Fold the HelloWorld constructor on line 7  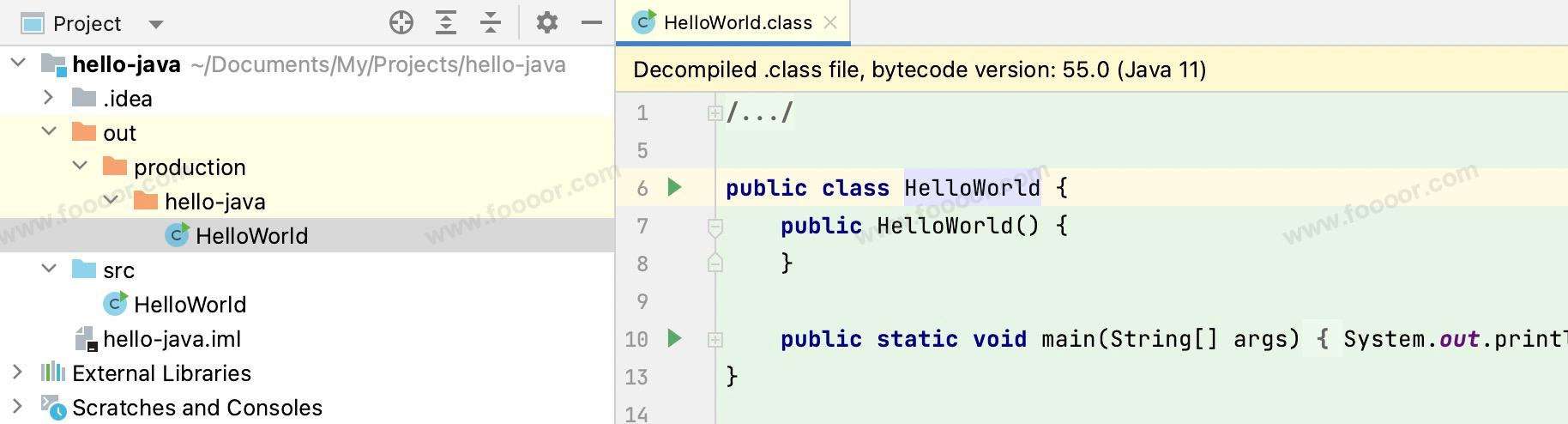coord(715,227)
